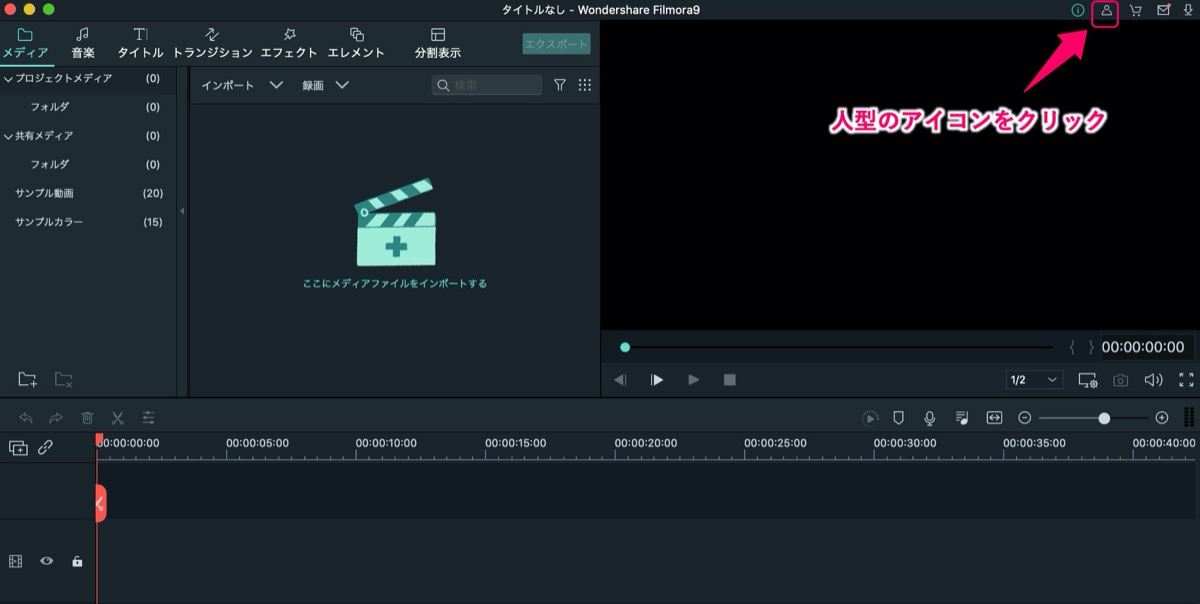Image resolution: width=1200 pixels, height=604 pixels.
Task: Click the preview playhead scrubber
Action: pyautogui.click(x=625, y=347)
